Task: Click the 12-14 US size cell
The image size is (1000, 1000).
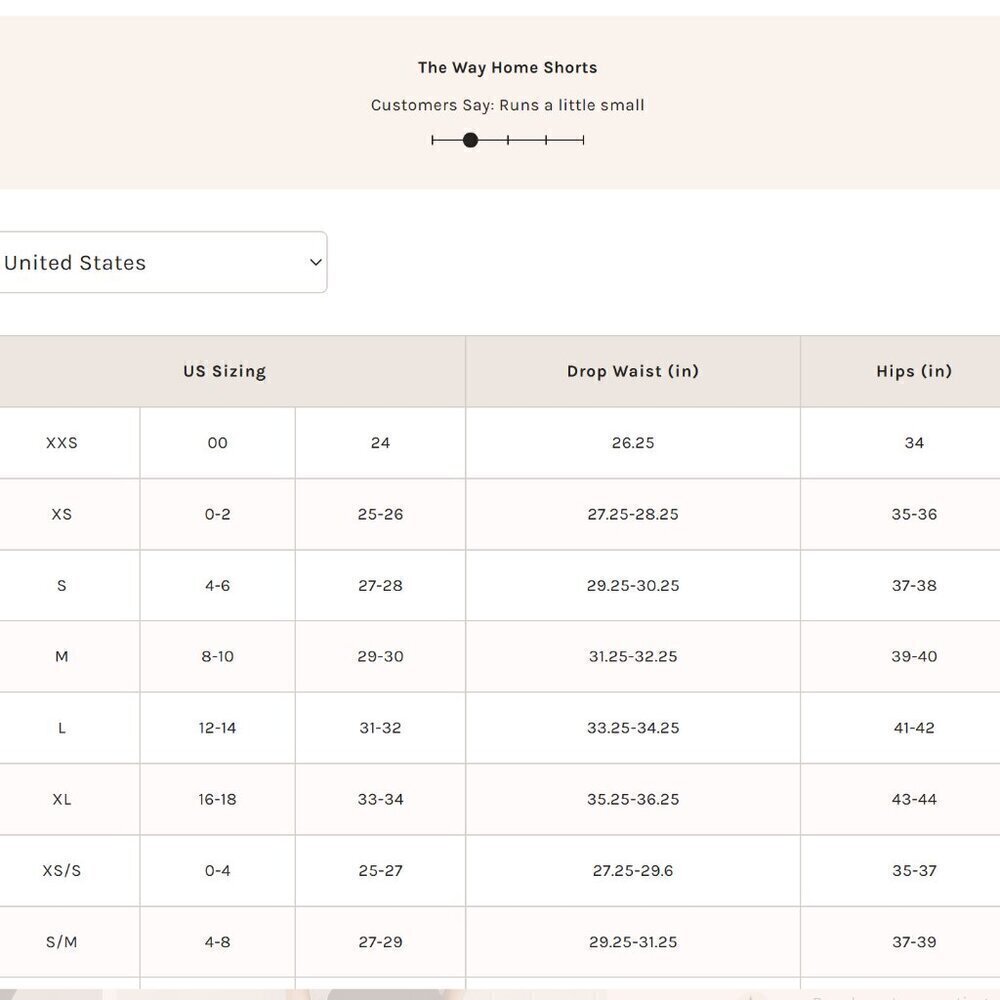Action: [x=217, y=728]
